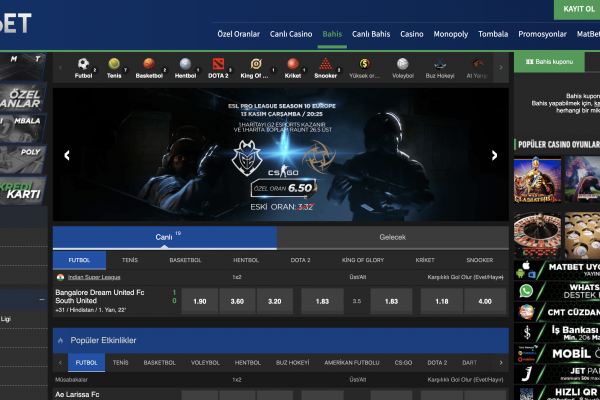Image resolution: width=600 pixels, height=400 pixels.
Task: Pick the away win odds 3.20
Action: [275, 301]
